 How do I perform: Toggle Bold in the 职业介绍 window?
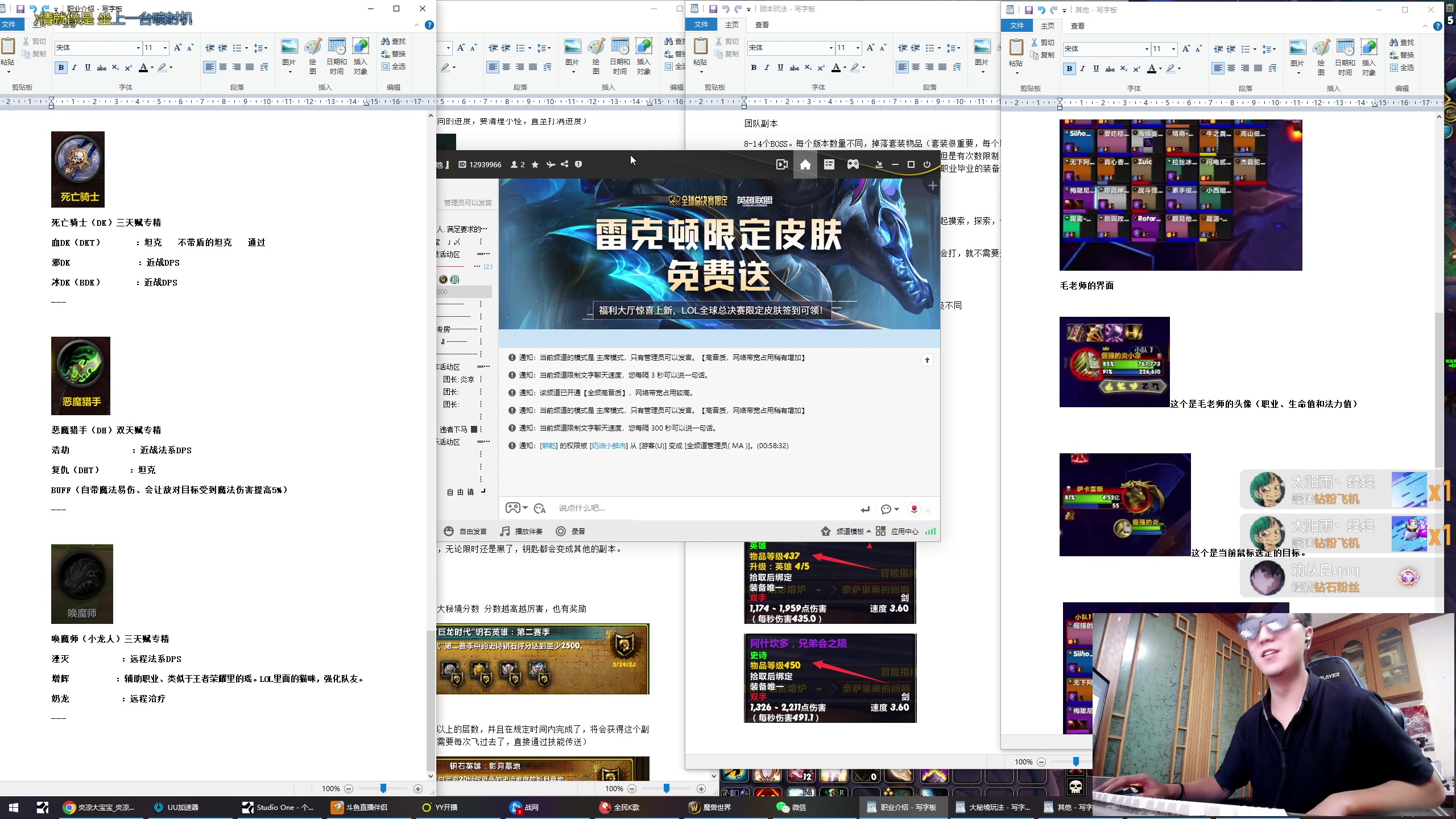click(61, 68)
